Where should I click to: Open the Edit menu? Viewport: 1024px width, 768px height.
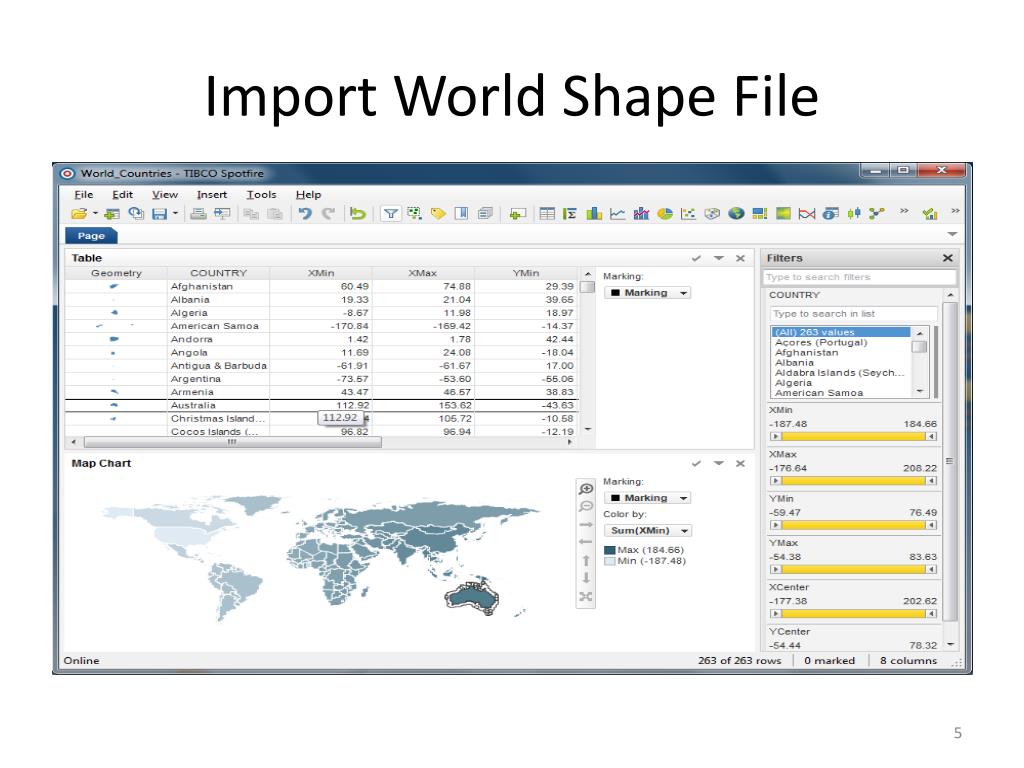[x=122, y=195]
